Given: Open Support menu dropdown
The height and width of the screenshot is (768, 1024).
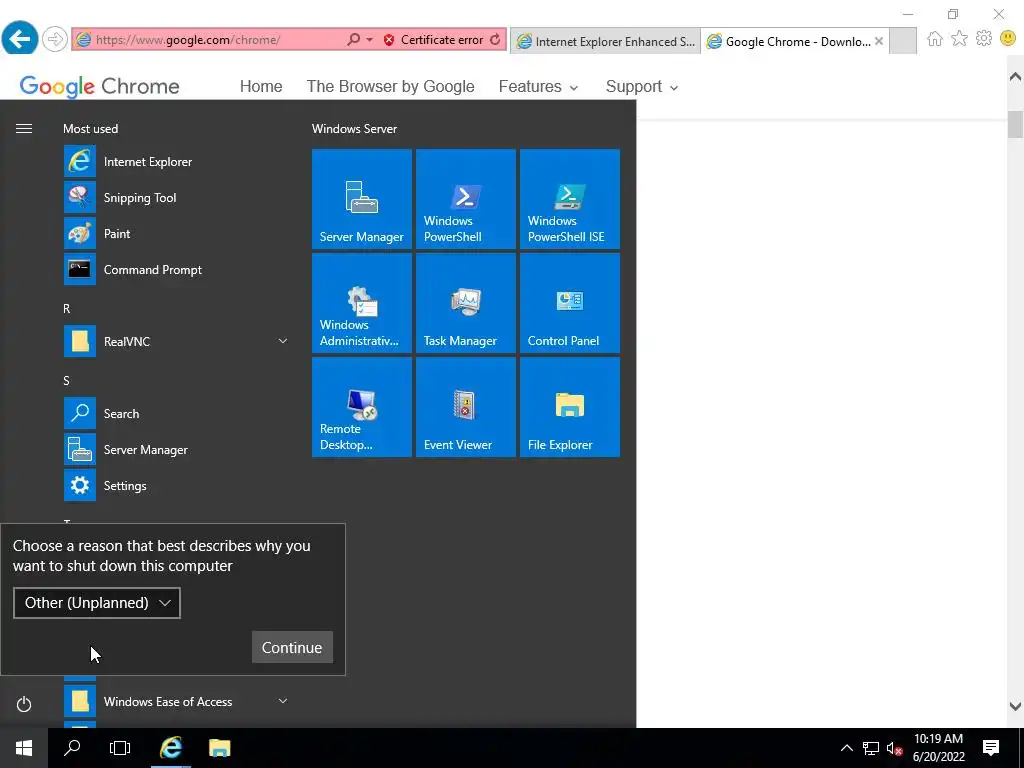Looking at the screenshot, I should click(x=642, y=87).
